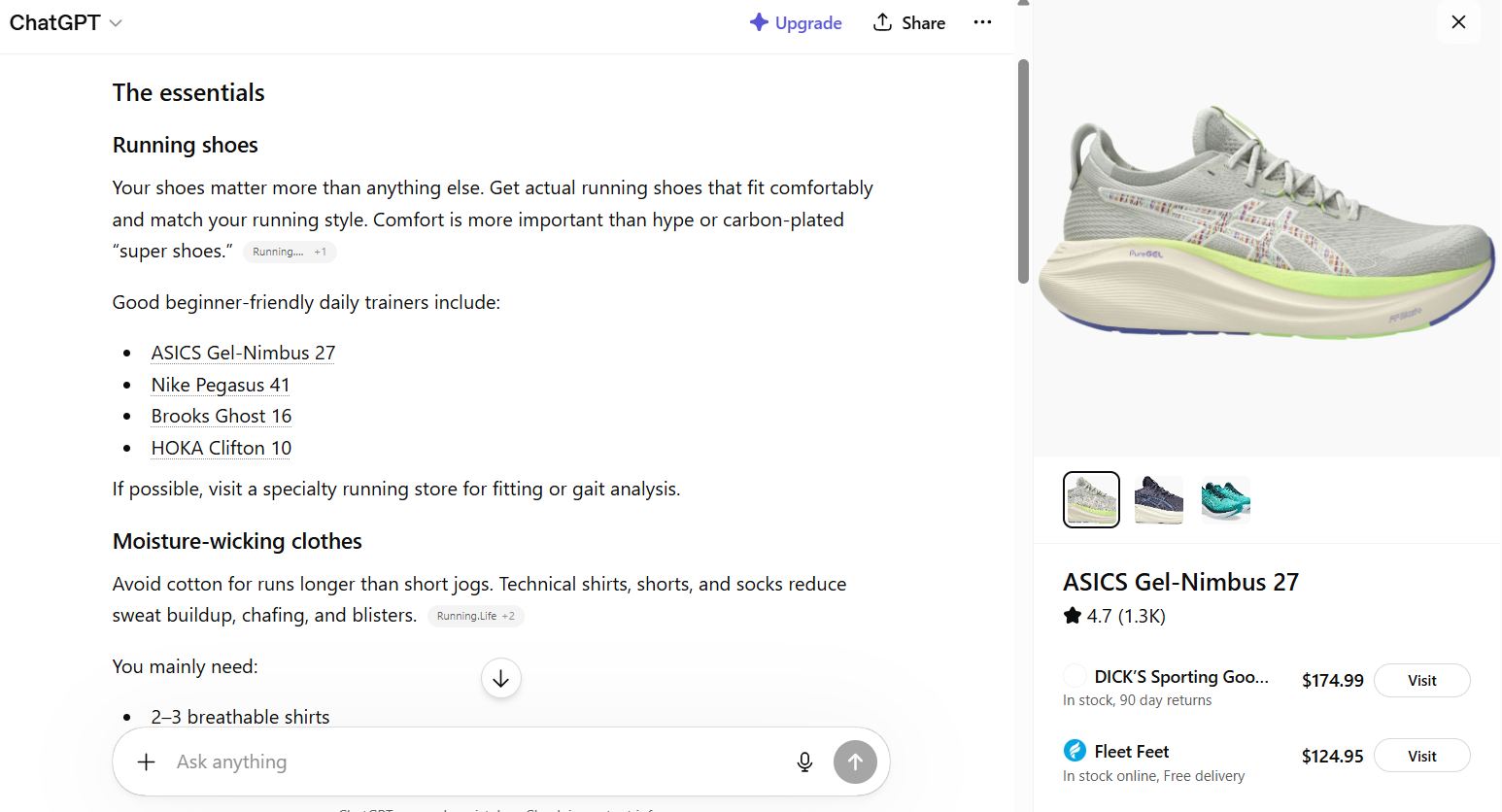Viewport: 1502px width, 812px height.
Task: Close the product side panel
Action: point(1458,22)
